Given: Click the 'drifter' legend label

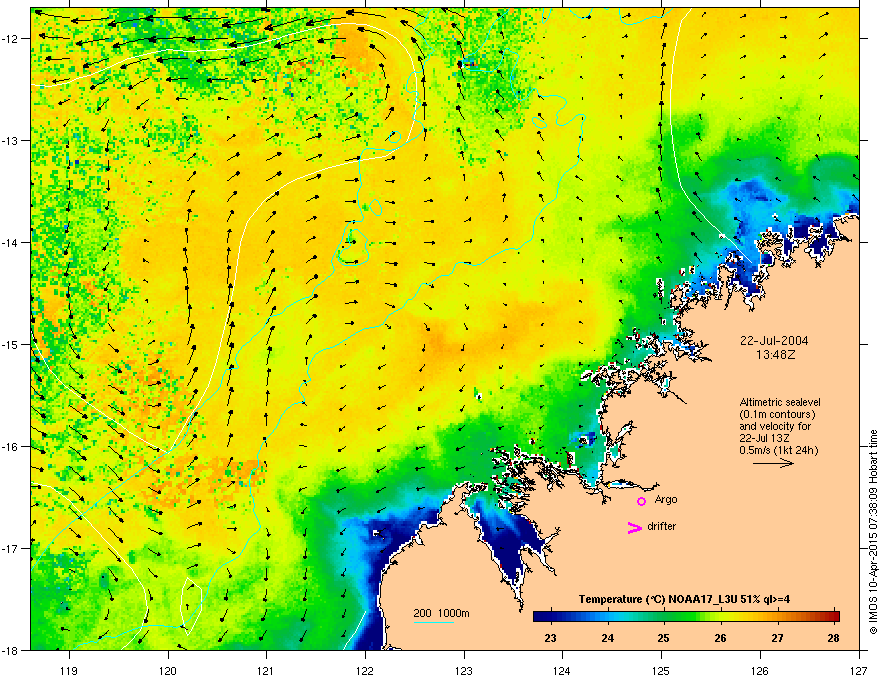Looking at the screenshot, I should coord(662,526).
